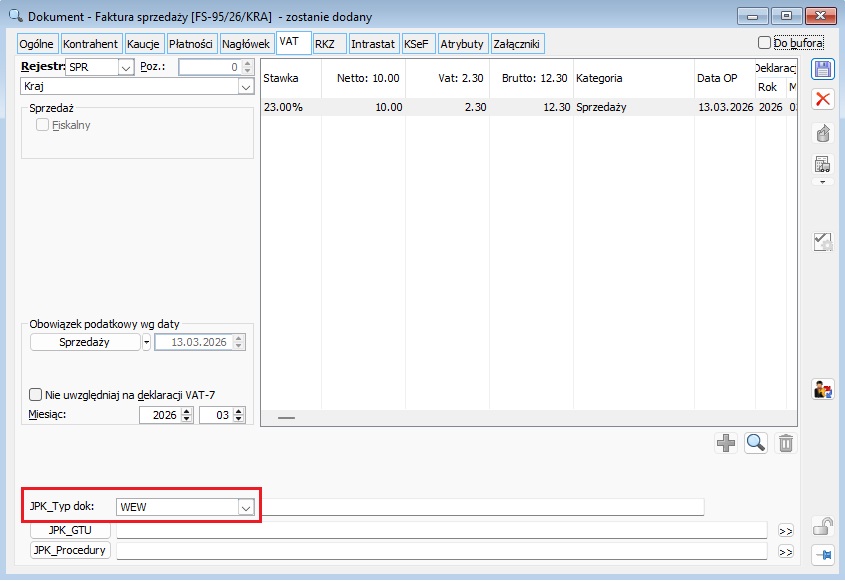Click the JPK_Procedury text field

click(x=441, y=551)
